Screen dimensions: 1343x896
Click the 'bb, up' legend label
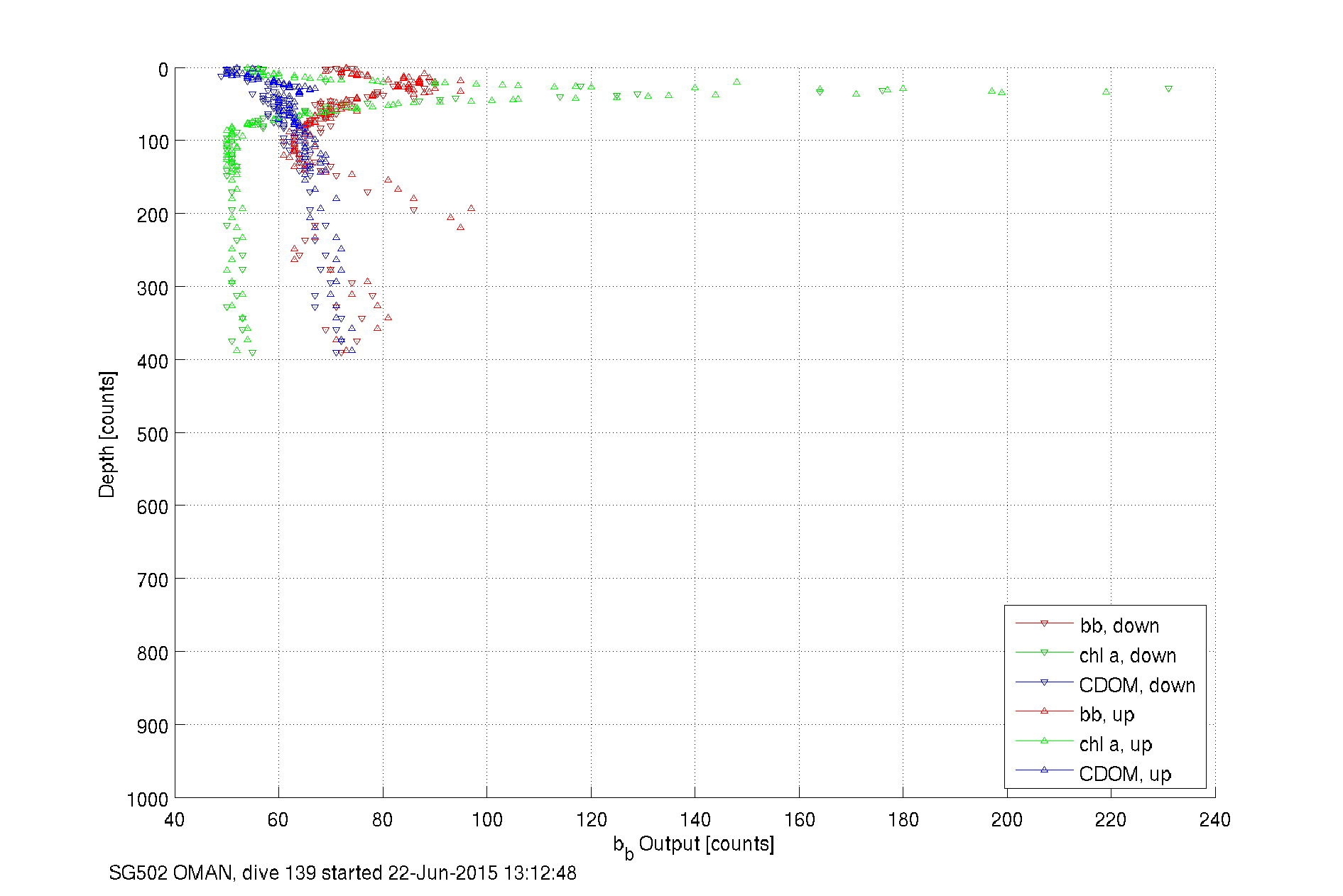coord(1107,715)
